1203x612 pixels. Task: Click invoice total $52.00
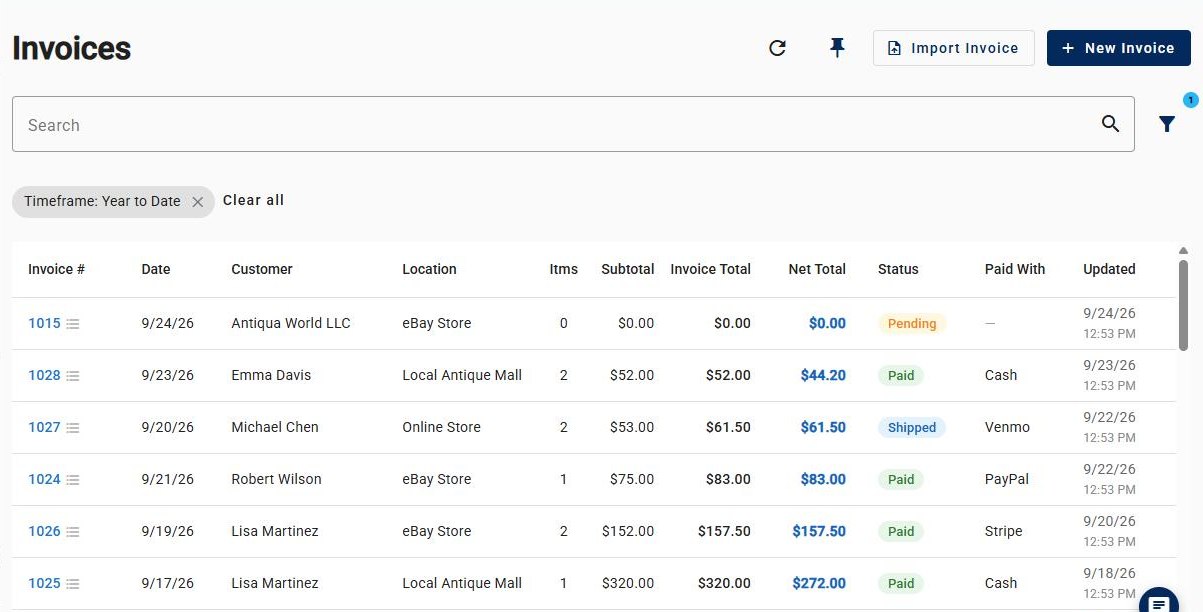(x=728, y=375)
